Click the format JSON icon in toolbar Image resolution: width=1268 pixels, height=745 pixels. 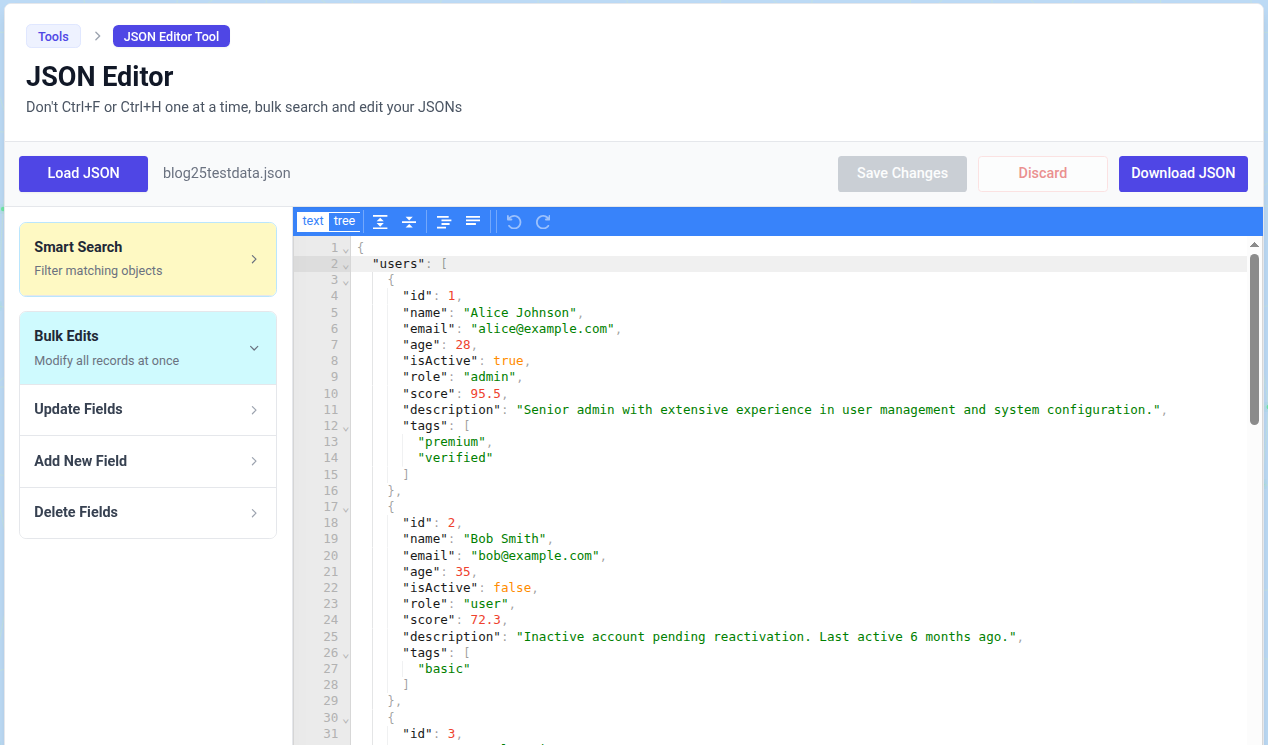click(444, 222)
